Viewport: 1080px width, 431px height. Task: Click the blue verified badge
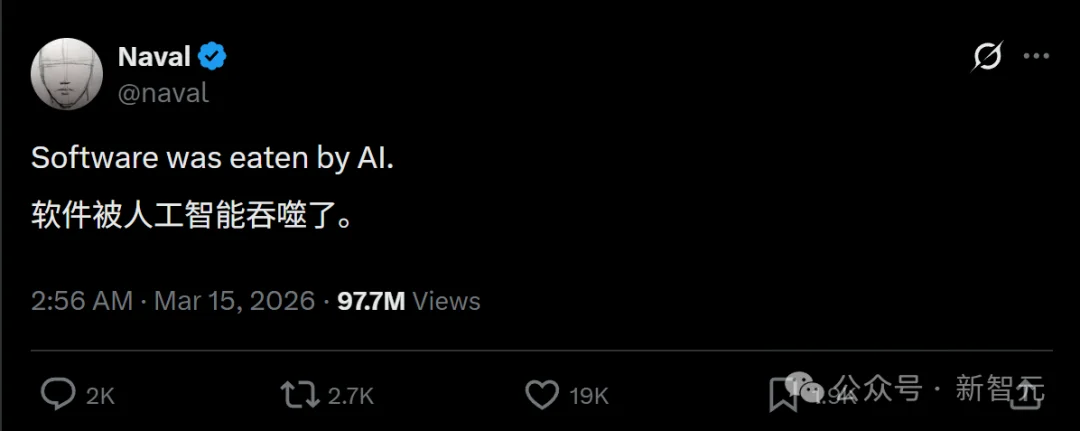click(x=213, y=57)
